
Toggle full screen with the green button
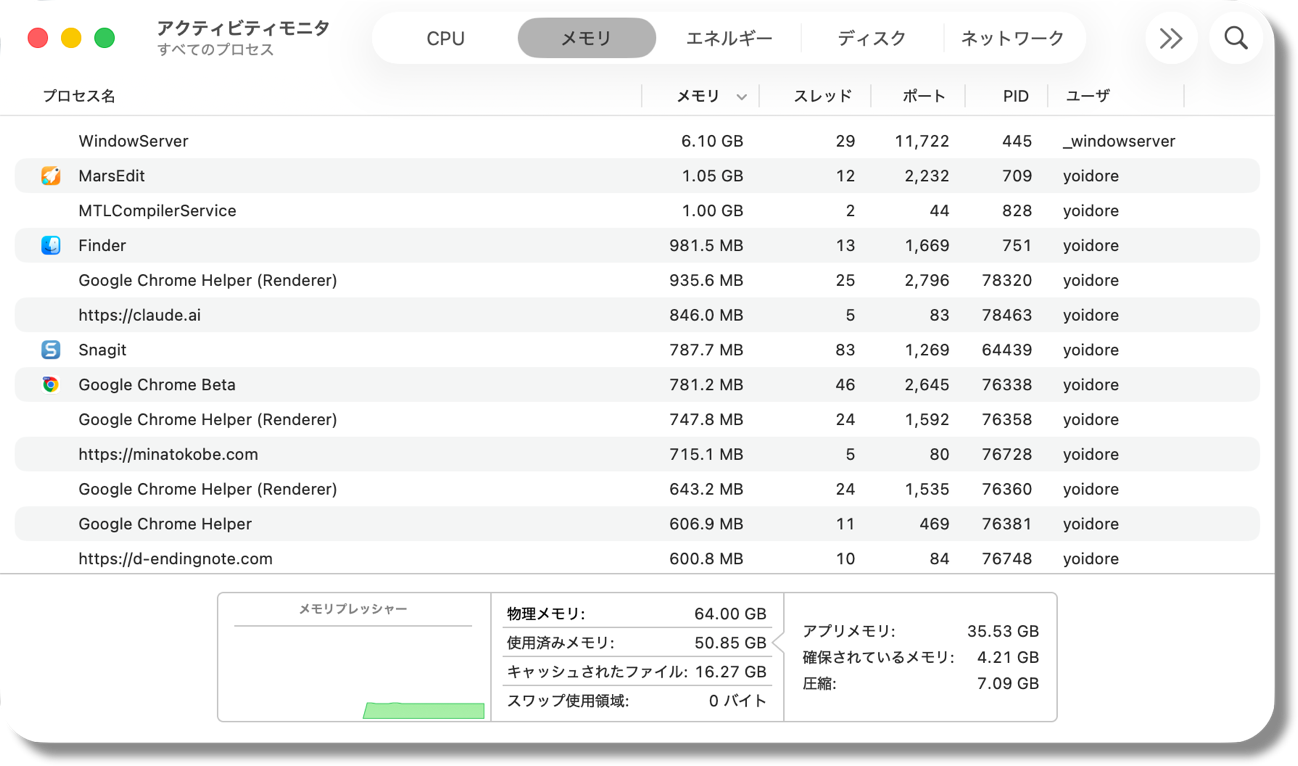(104, 36)
